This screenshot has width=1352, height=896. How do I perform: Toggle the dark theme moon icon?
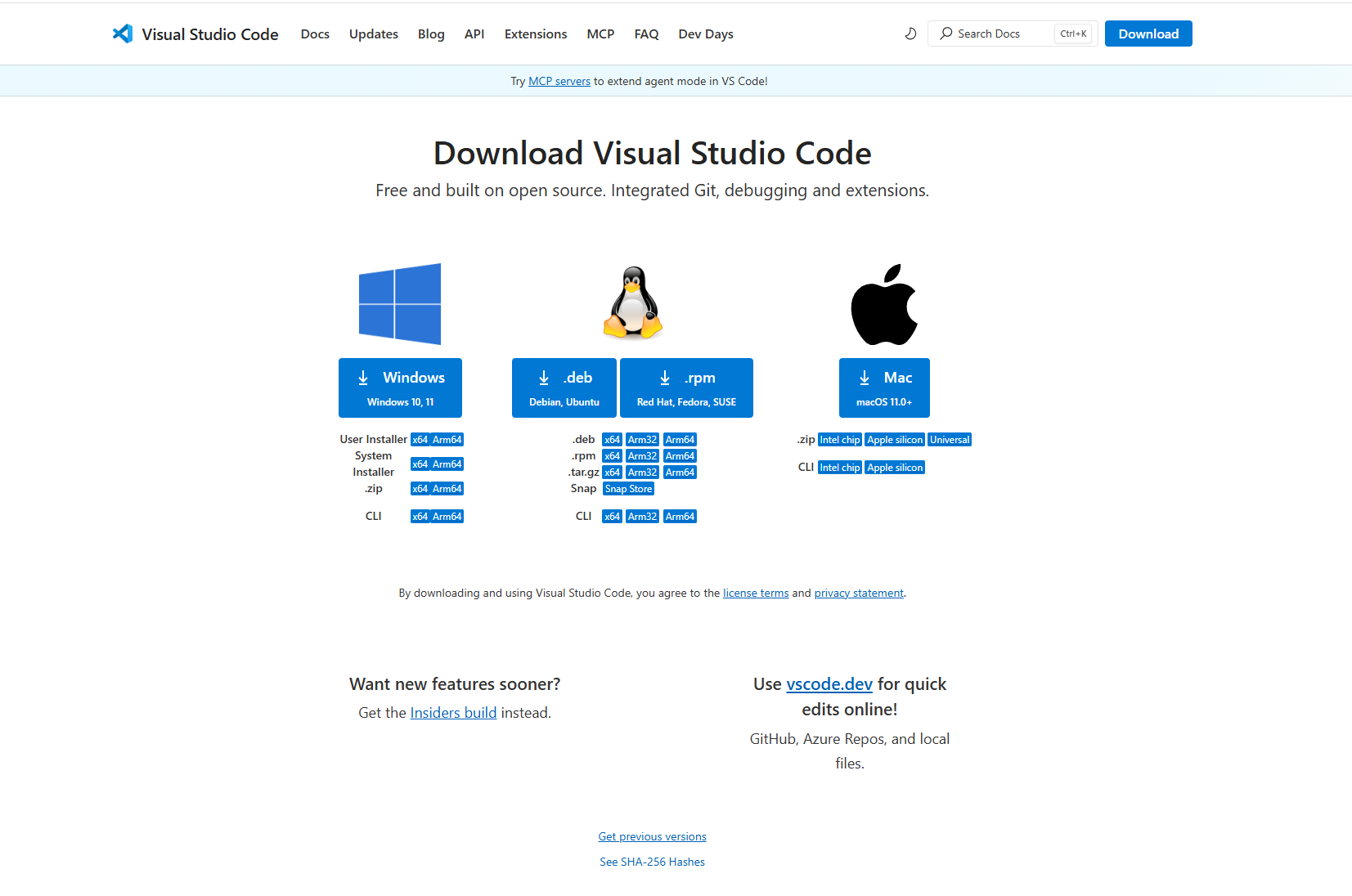tap(910, 34)
